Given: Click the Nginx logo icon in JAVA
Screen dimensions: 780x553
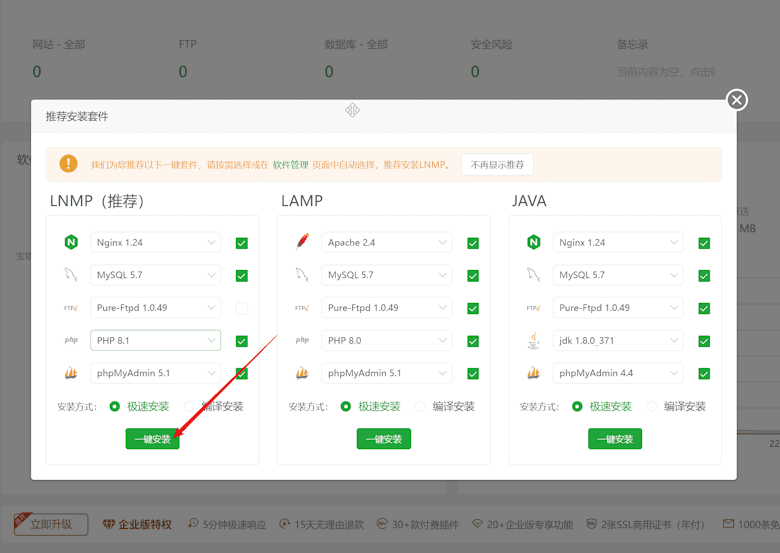Looking at the screenshot, I should pos(534,242).
